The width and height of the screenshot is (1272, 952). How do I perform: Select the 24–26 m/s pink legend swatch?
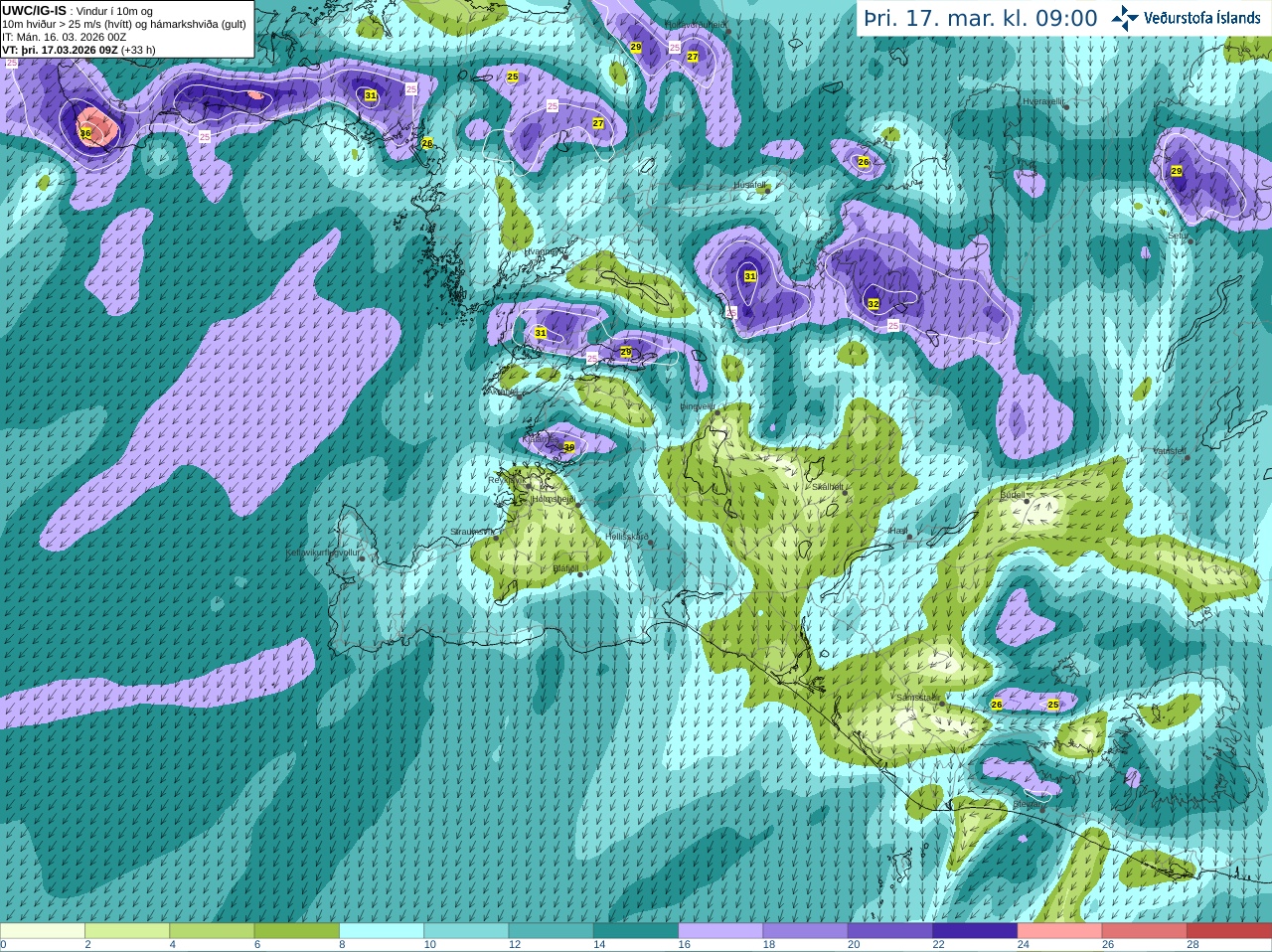pyautogui.click(x=1060, y=931)
